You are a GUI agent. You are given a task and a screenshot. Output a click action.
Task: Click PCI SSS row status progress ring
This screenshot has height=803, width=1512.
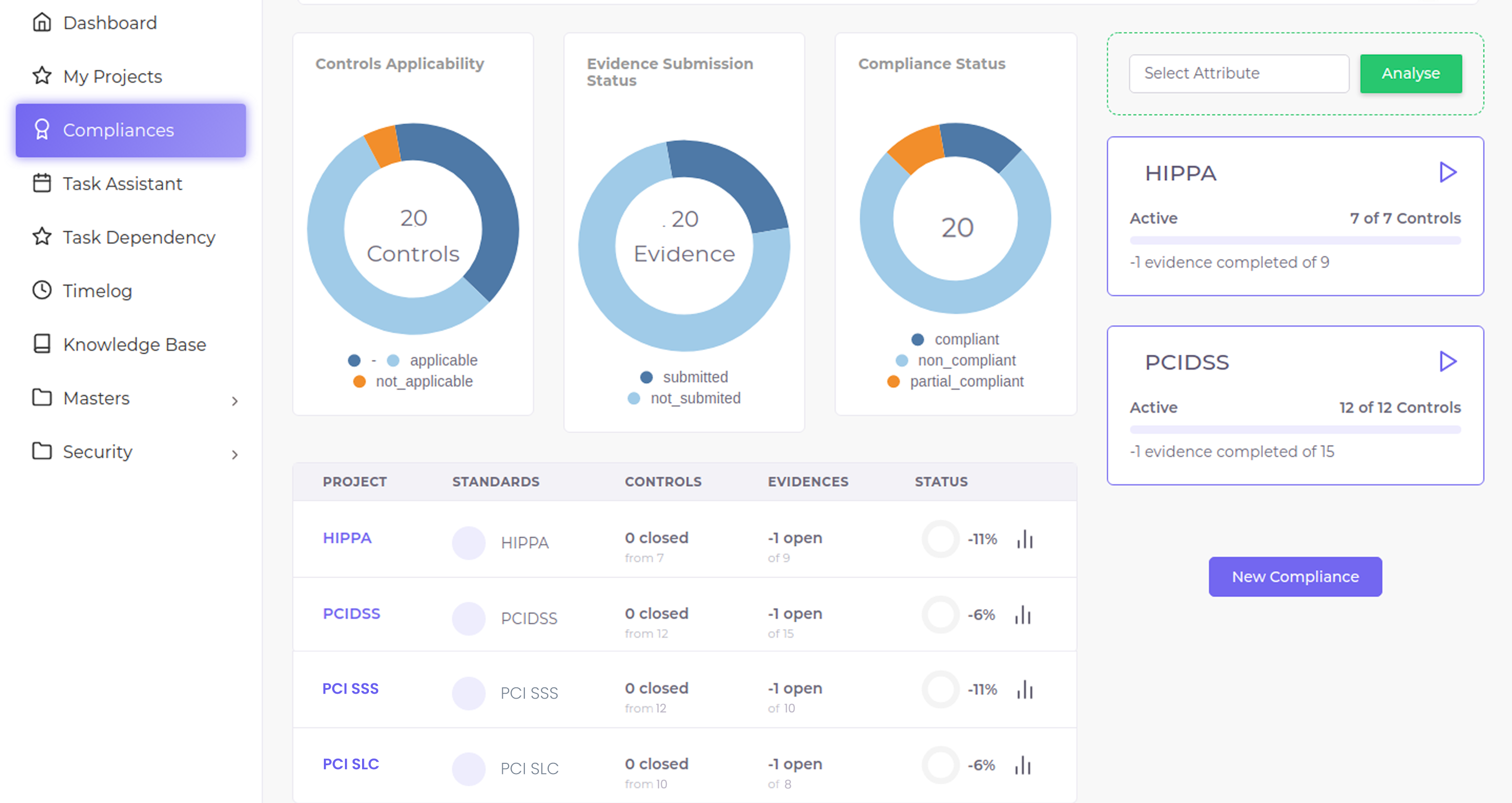point(940,689)
